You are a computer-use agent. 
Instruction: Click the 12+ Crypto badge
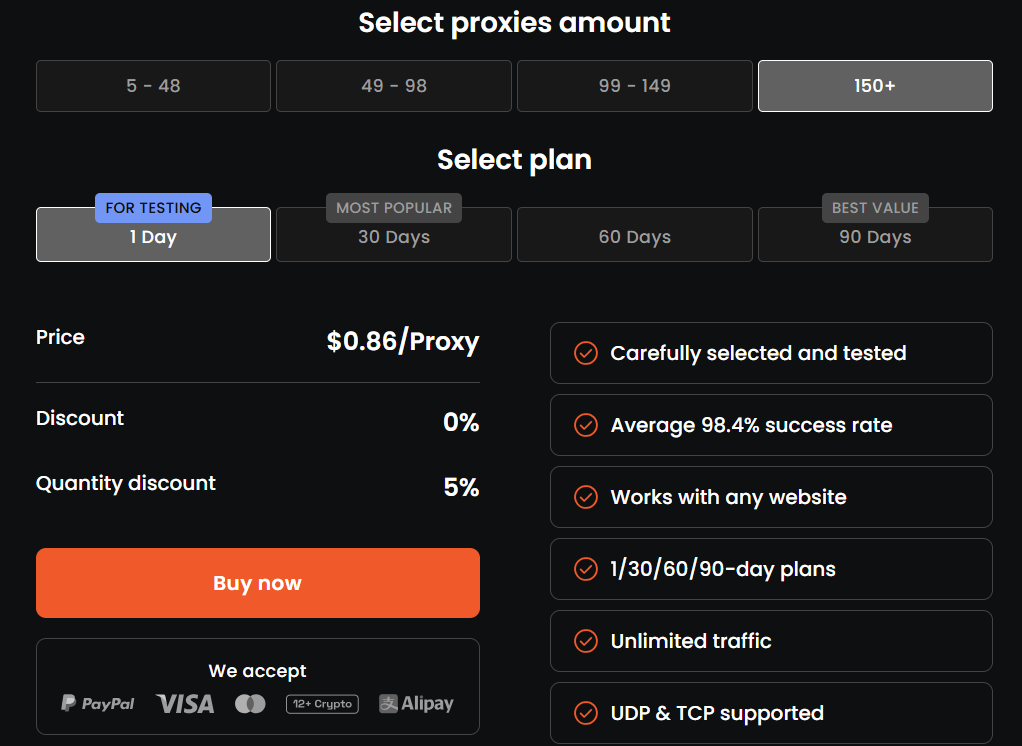321,704
